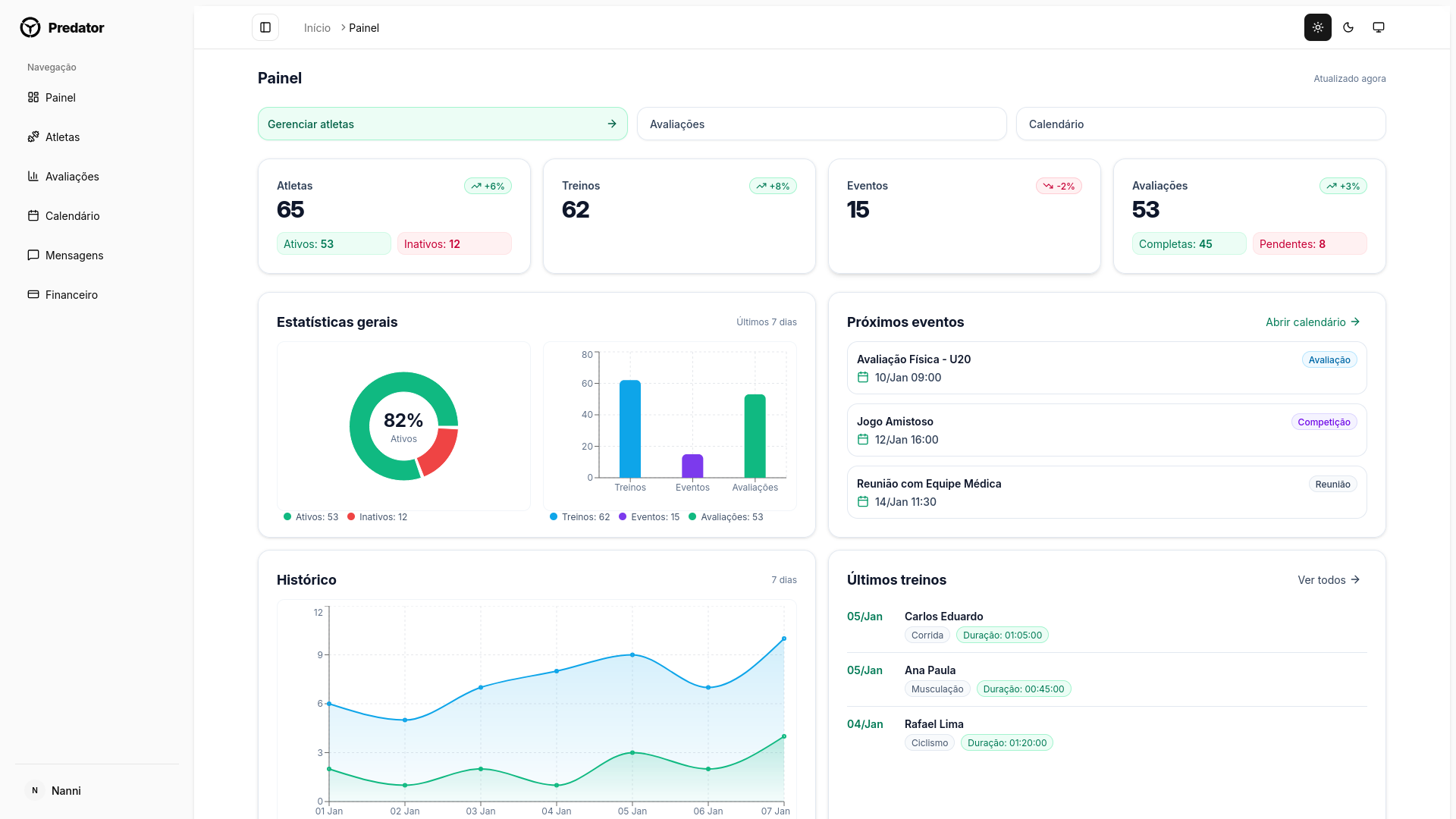Switch to dark theme moon button

1348,27
